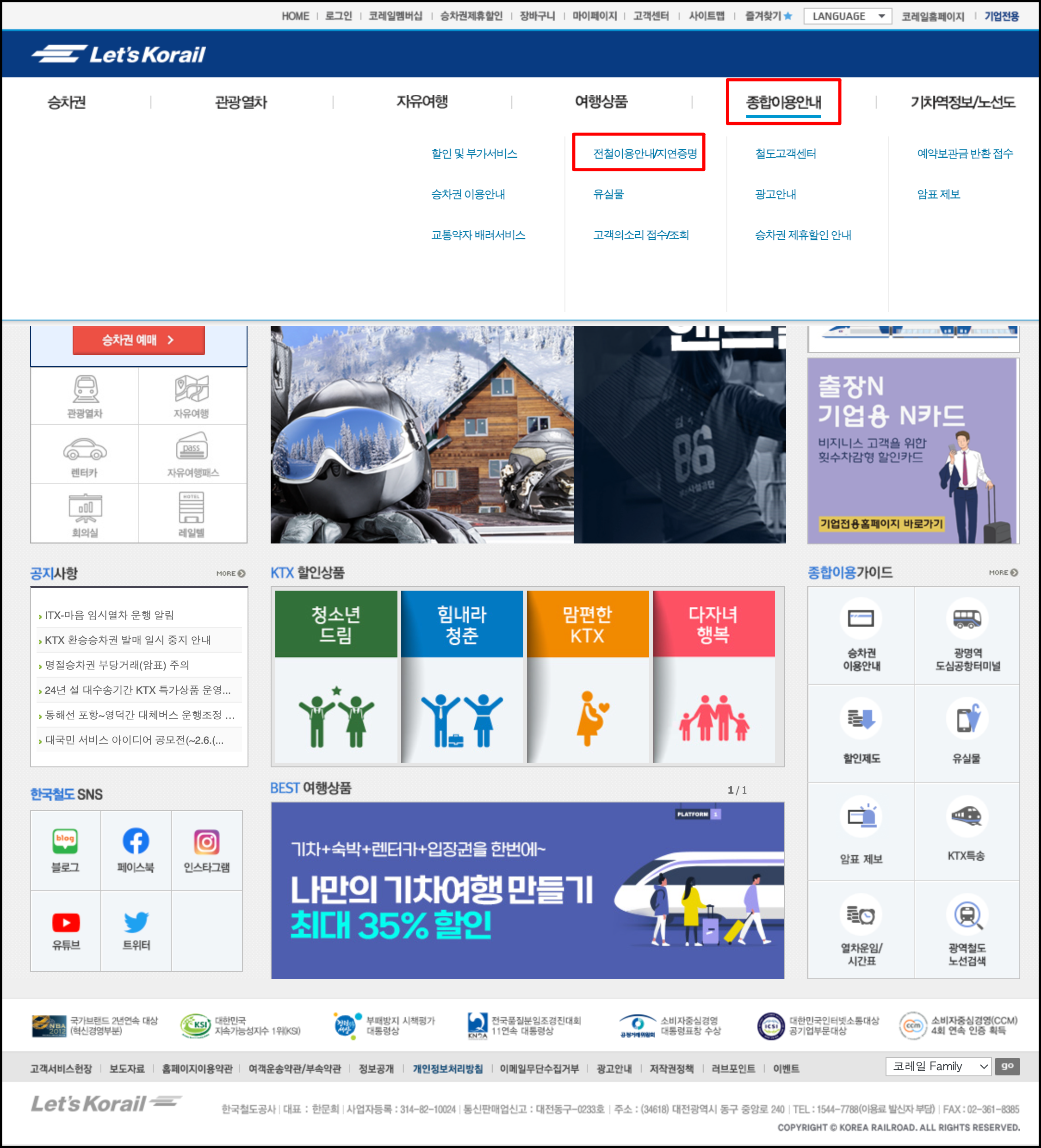Click 여객운송약관/부속약관 footer link
Viewport: 1041px width, 1148px height.
294,1069
